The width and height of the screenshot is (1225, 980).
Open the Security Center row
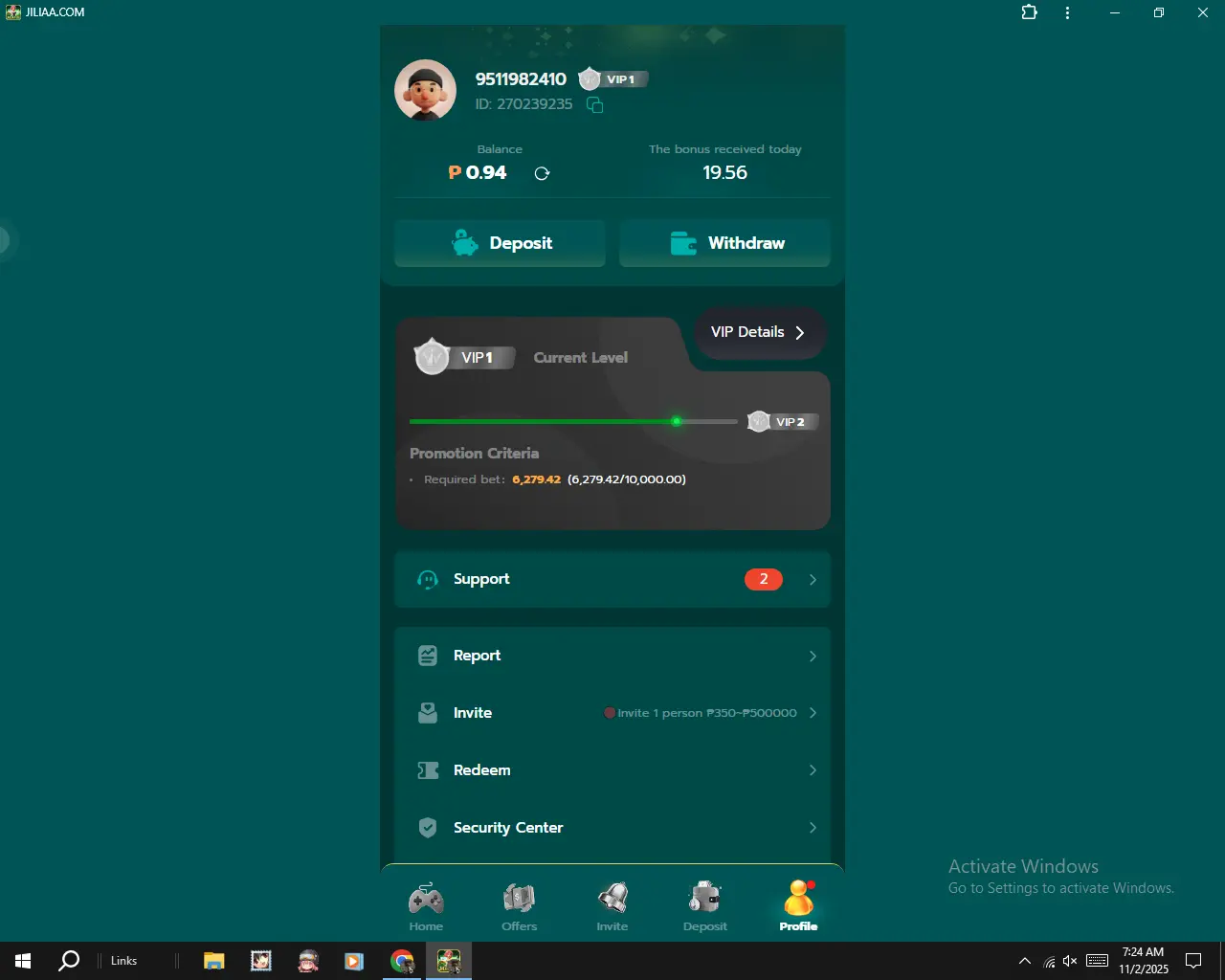612,828
